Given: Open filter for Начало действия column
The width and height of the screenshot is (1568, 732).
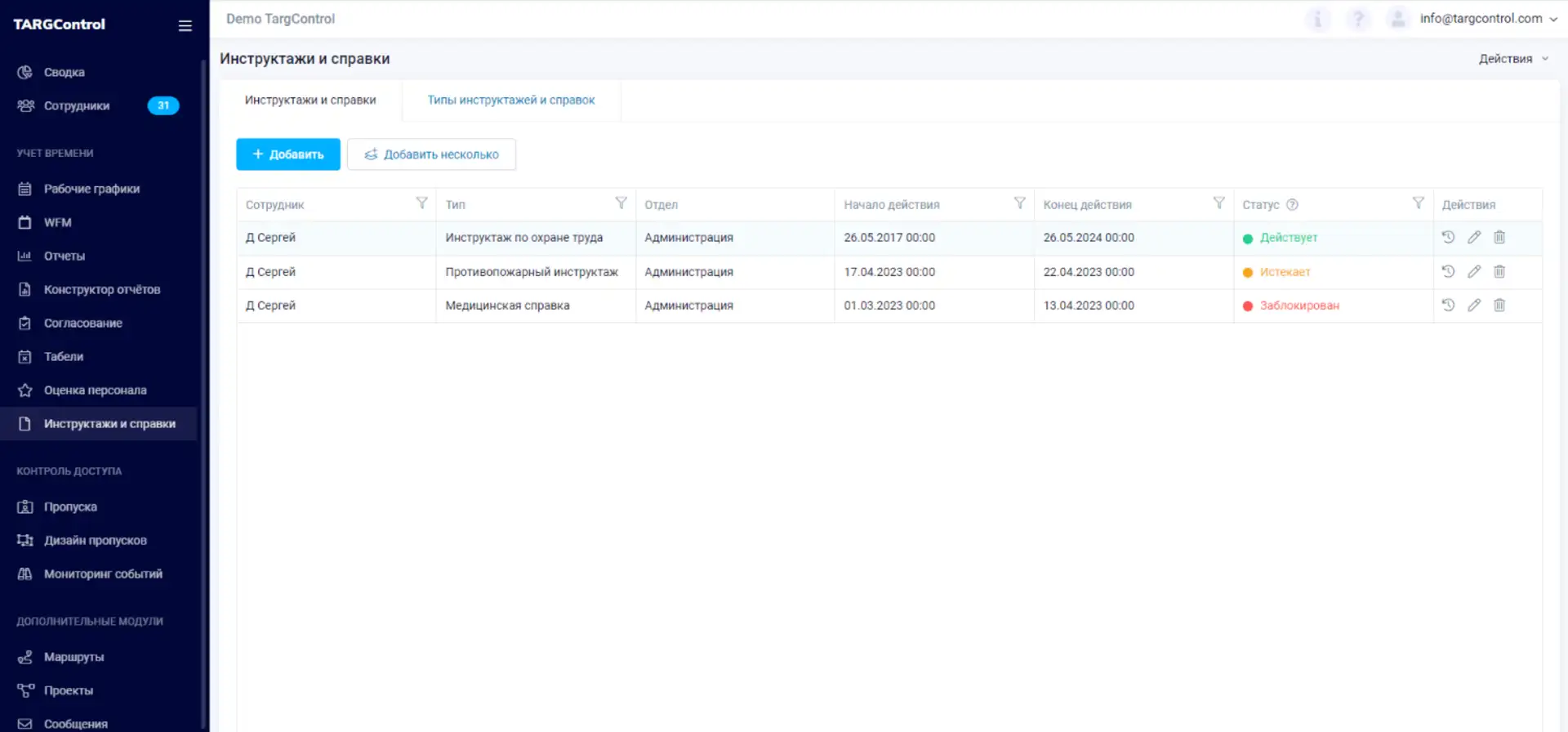Looking at the screenshot, I should (1019, 203).
